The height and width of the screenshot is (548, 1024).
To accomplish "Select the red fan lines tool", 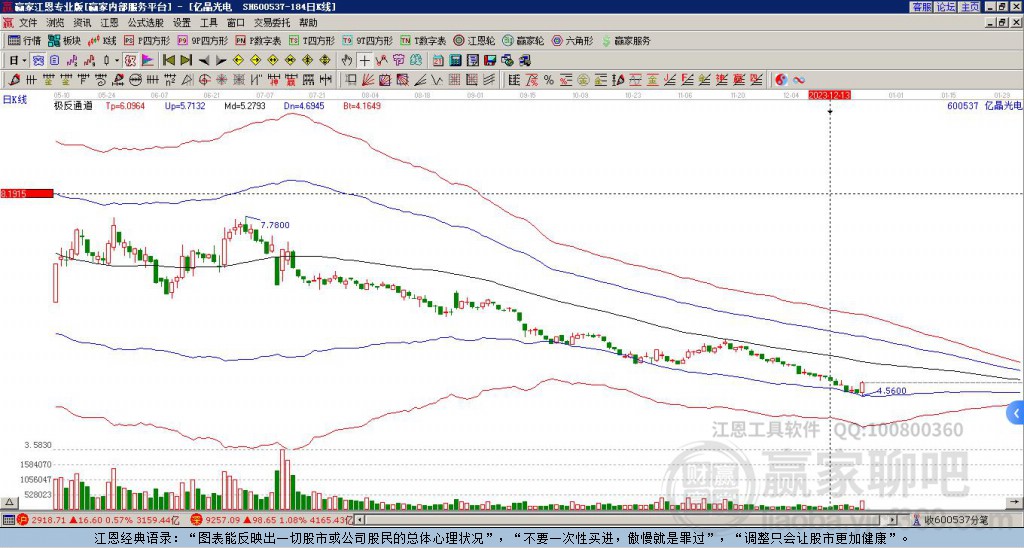I will pos(368,80).
